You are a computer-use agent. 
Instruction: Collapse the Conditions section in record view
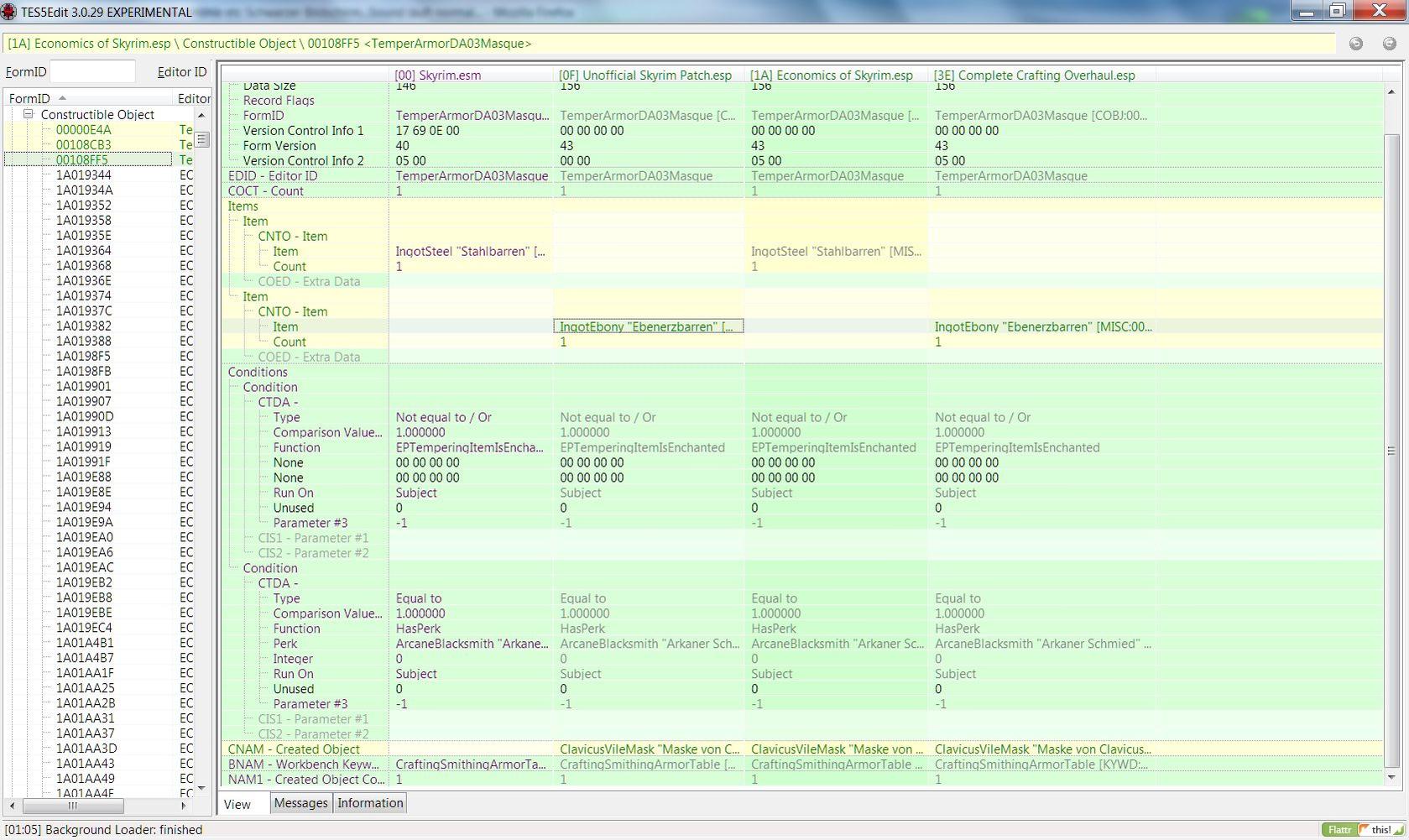258,373
